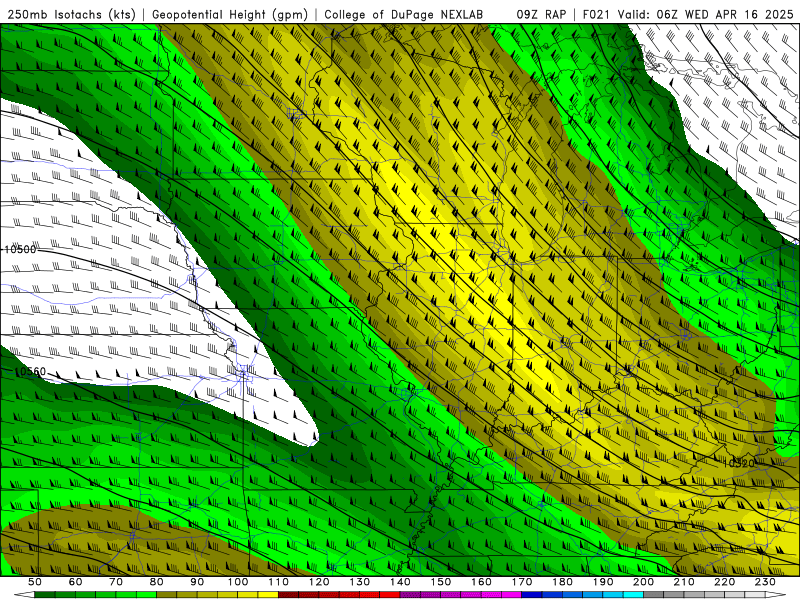The image size is (800, 600).
Task: Click the bright yellow swatch before the red section
Action: [x=268, y=595]
